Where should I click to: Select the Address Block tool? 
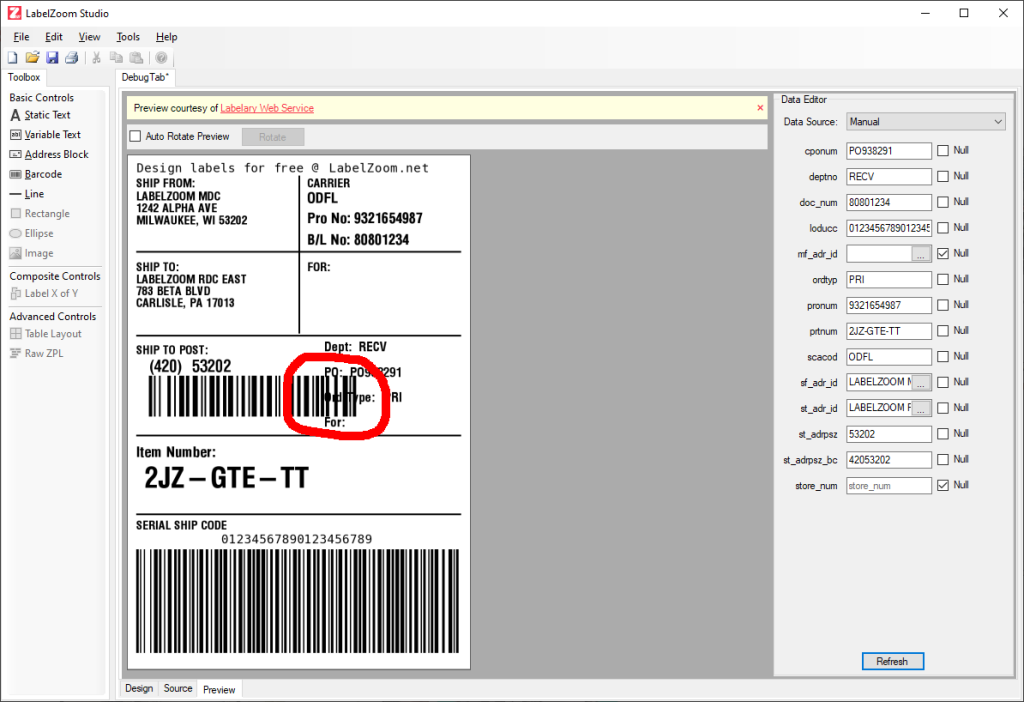(x=49, y=154)
